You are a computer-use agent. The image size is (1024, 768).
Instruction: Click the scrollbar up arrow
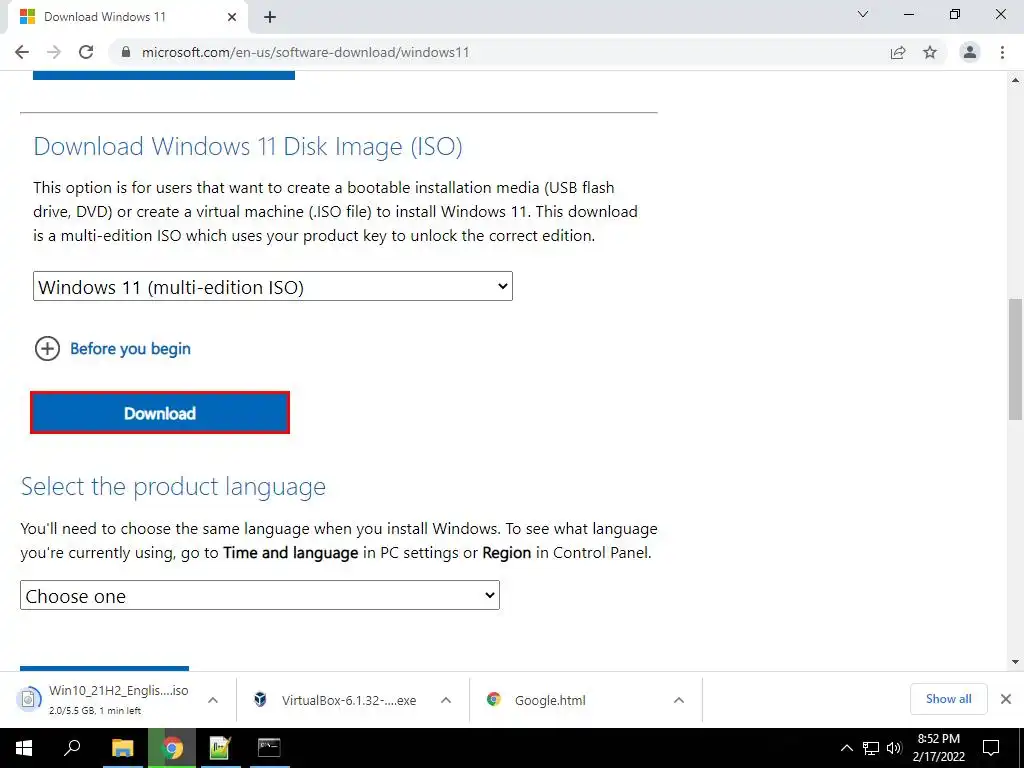coord(1015,80)
